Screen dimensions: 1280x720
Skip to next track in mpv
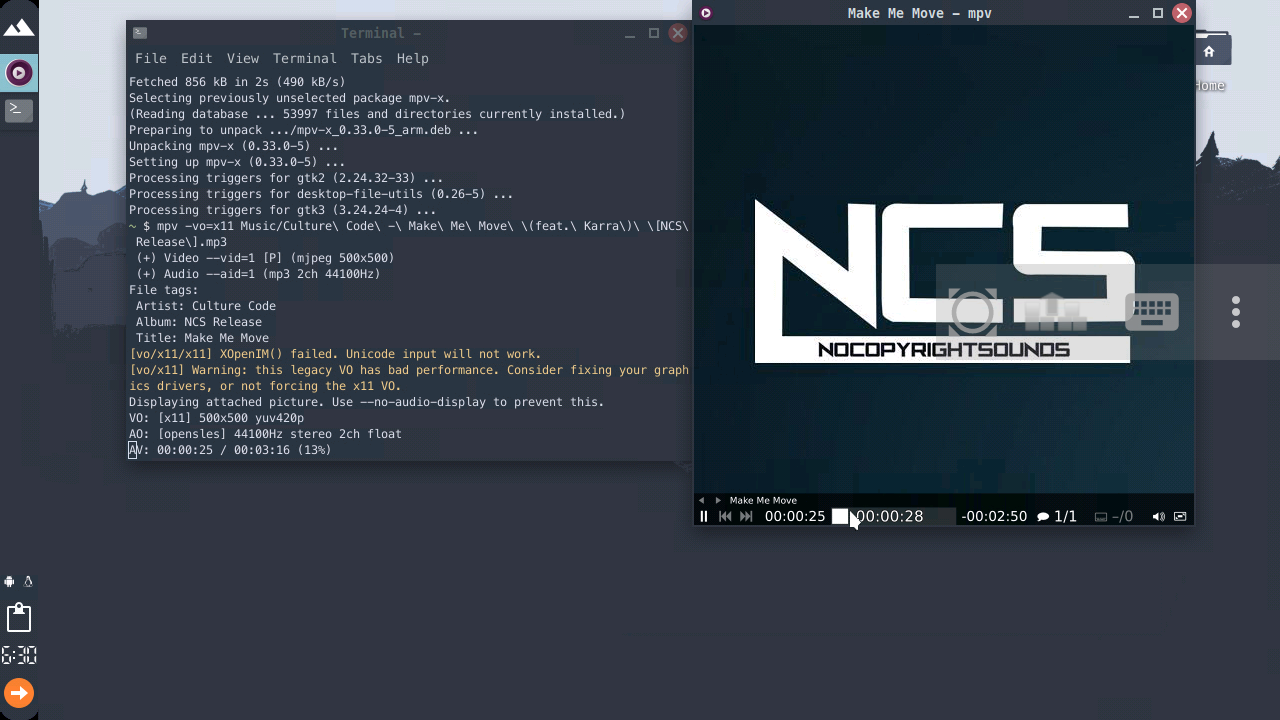[x=746, y=516]
